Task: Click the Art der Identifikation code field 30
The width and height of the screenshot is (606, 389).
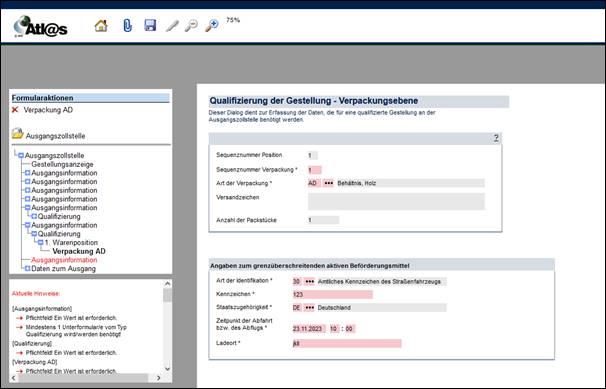Action: coord(297,282)
